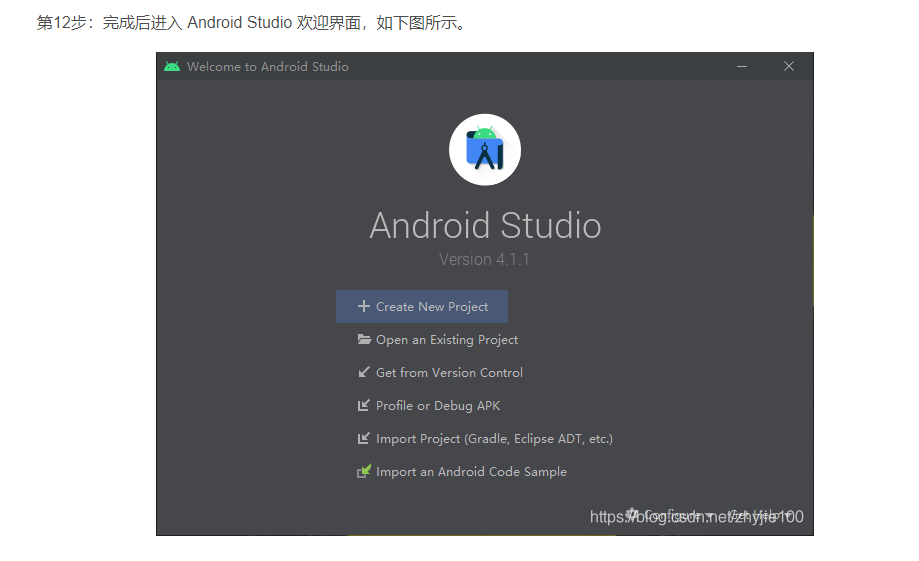Screen dimensions: 919x561
Task: Click Create New Project
Action: coord(422,307)
